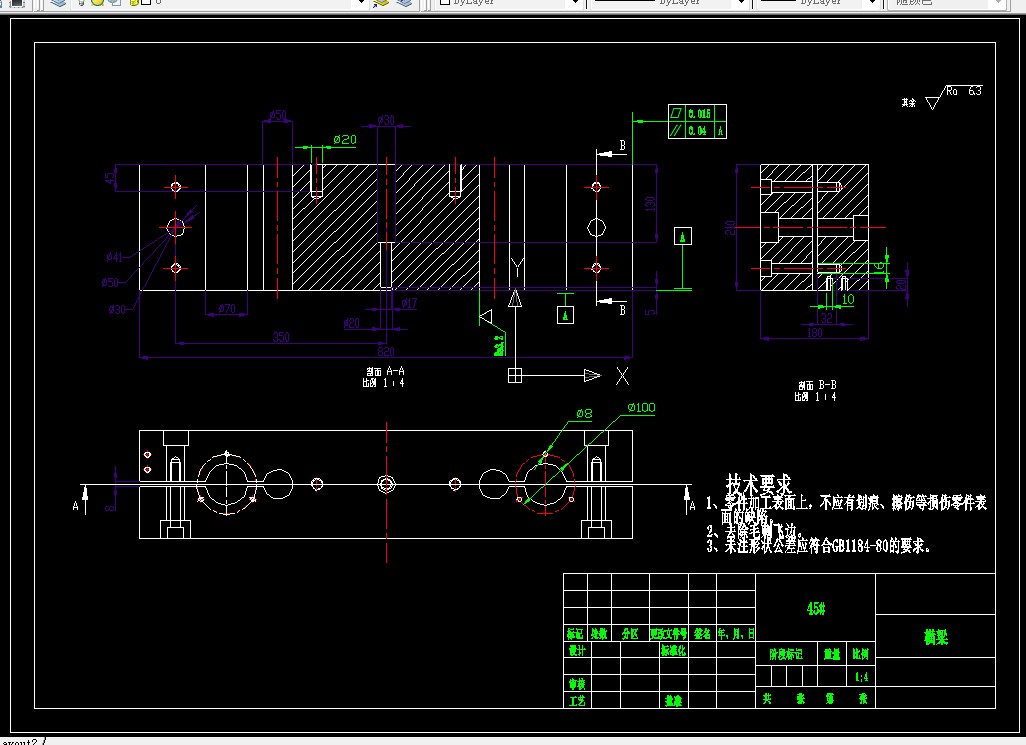Switch to the Layout2 tab at bottom
Screen dimensions: 1026x745
(x=20, y=742)
